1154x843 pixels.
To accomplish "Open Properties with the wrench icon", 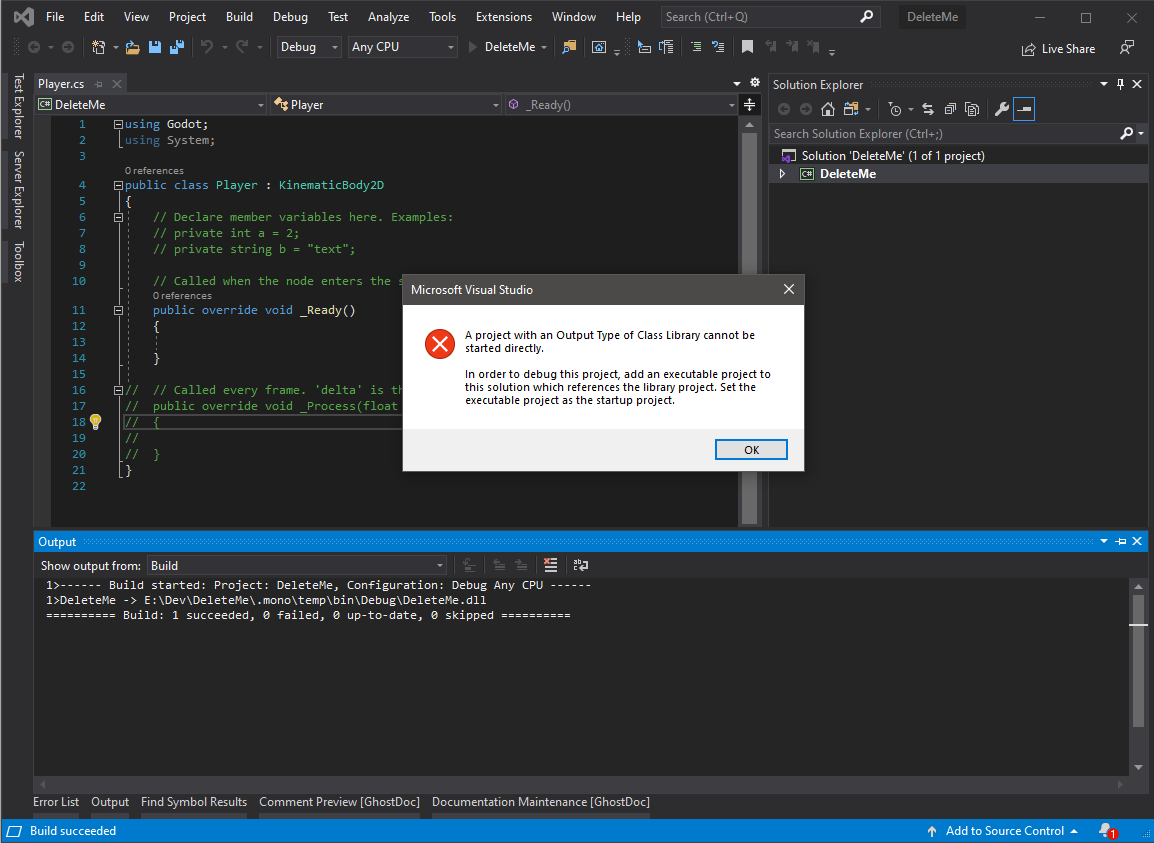I will tap(1001, 110).
